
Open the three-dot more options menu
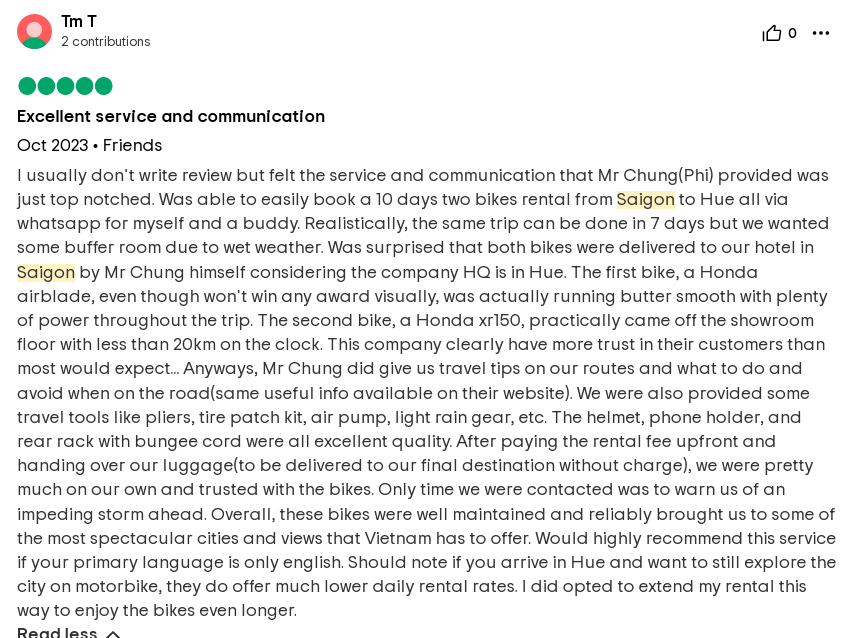[x=821, y=33]
